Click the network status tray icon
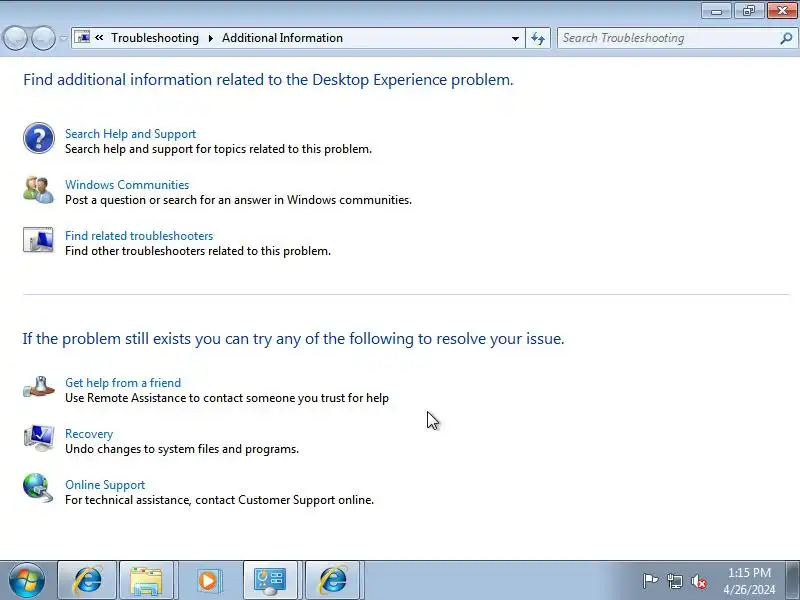800x600 pixels. pyautogui.click(x=674, y=581)
